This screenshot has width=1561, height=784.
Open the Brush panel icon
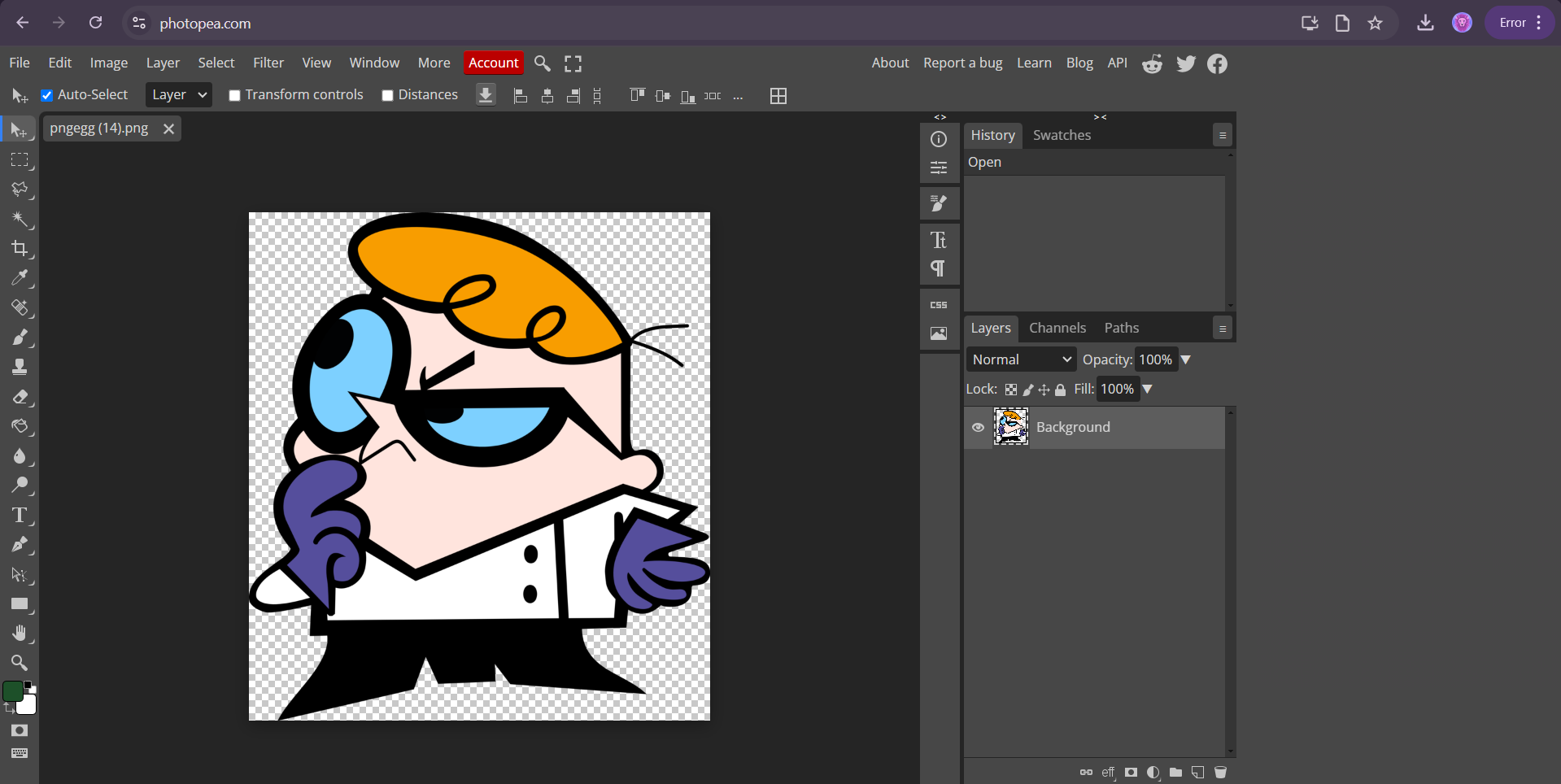click(939, 203)
